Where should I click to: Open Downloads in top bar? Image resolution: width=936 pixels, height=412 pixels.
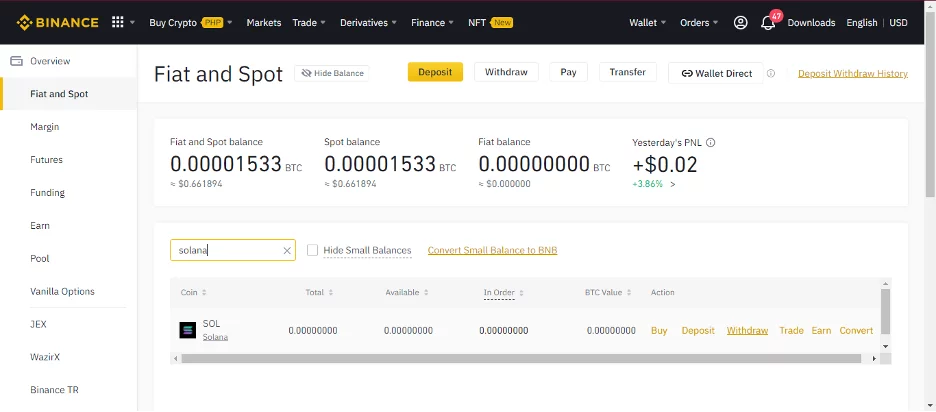pos(811,23)
